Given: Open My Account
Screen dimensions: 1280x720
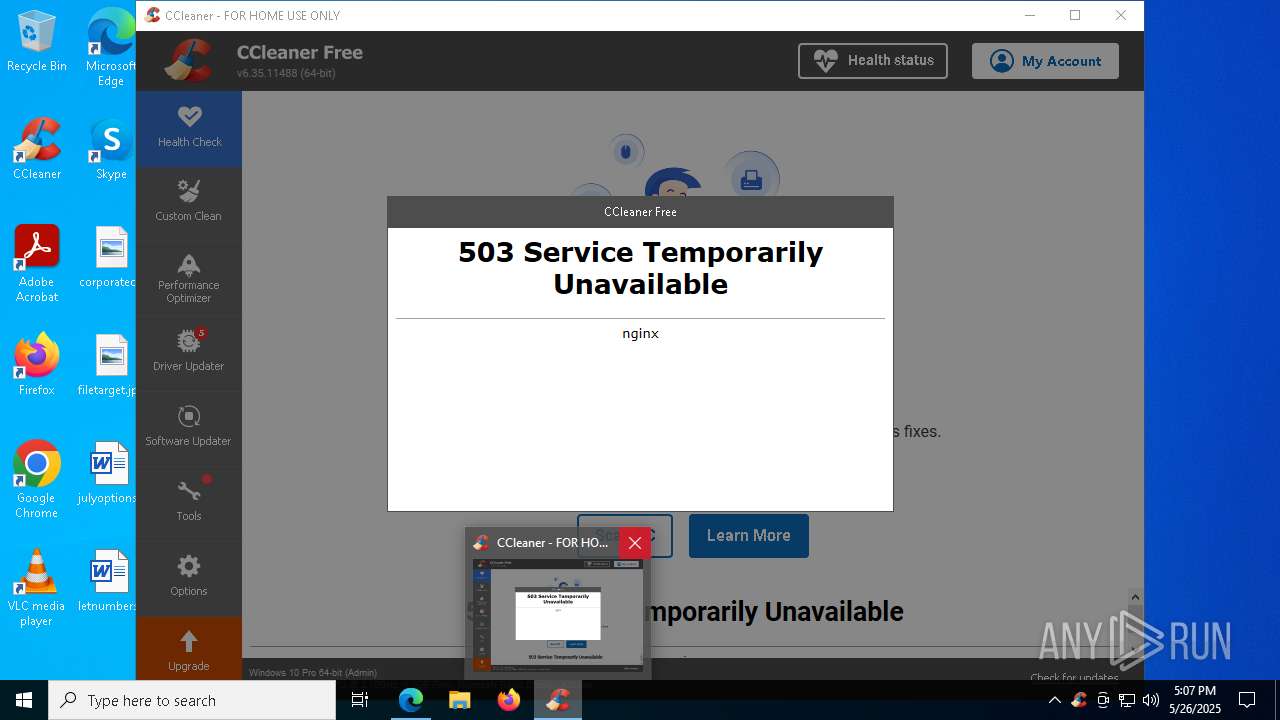Looking at the screenshot, I should coord(1045,61).
